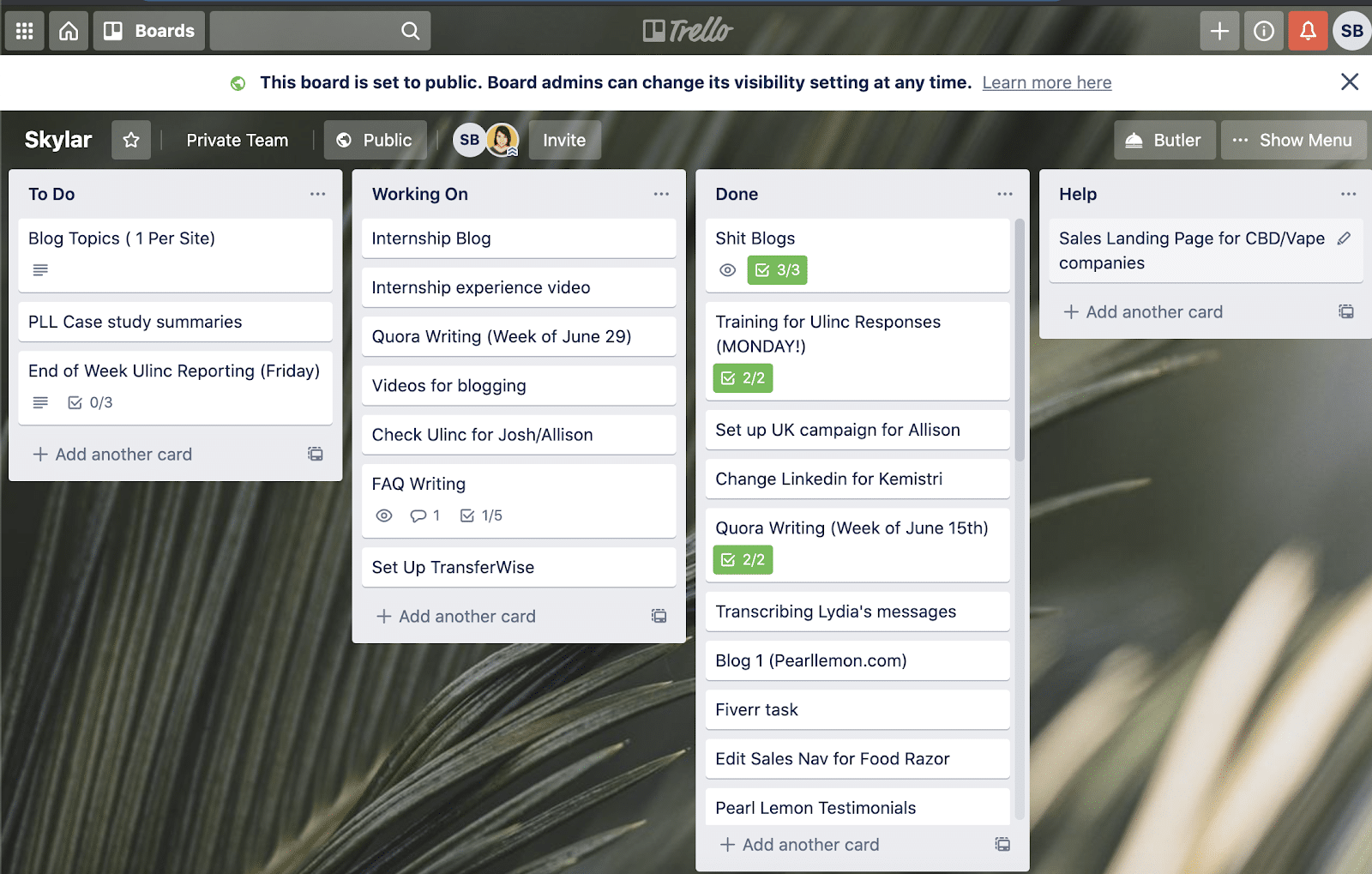Click the 1/5 checklist badge

pos(482,515)
